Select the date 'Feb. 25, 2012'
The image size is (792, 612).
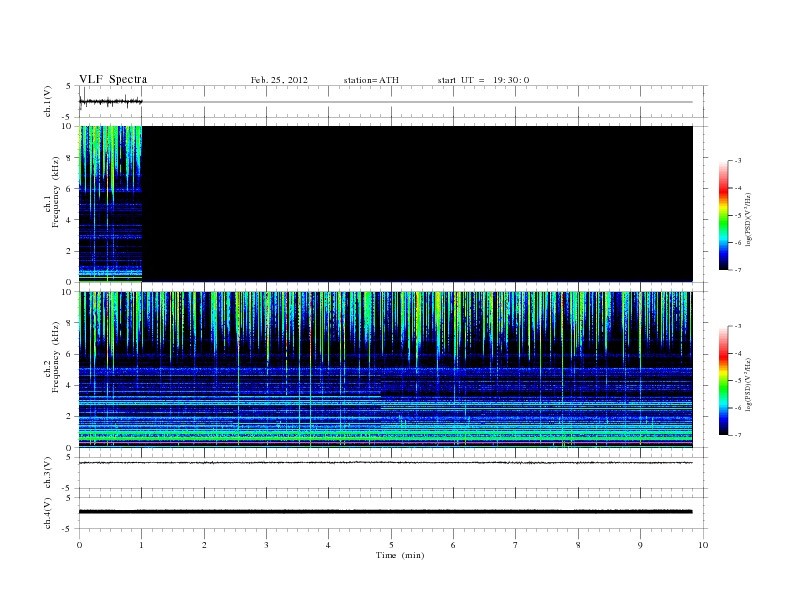[279, 80]
